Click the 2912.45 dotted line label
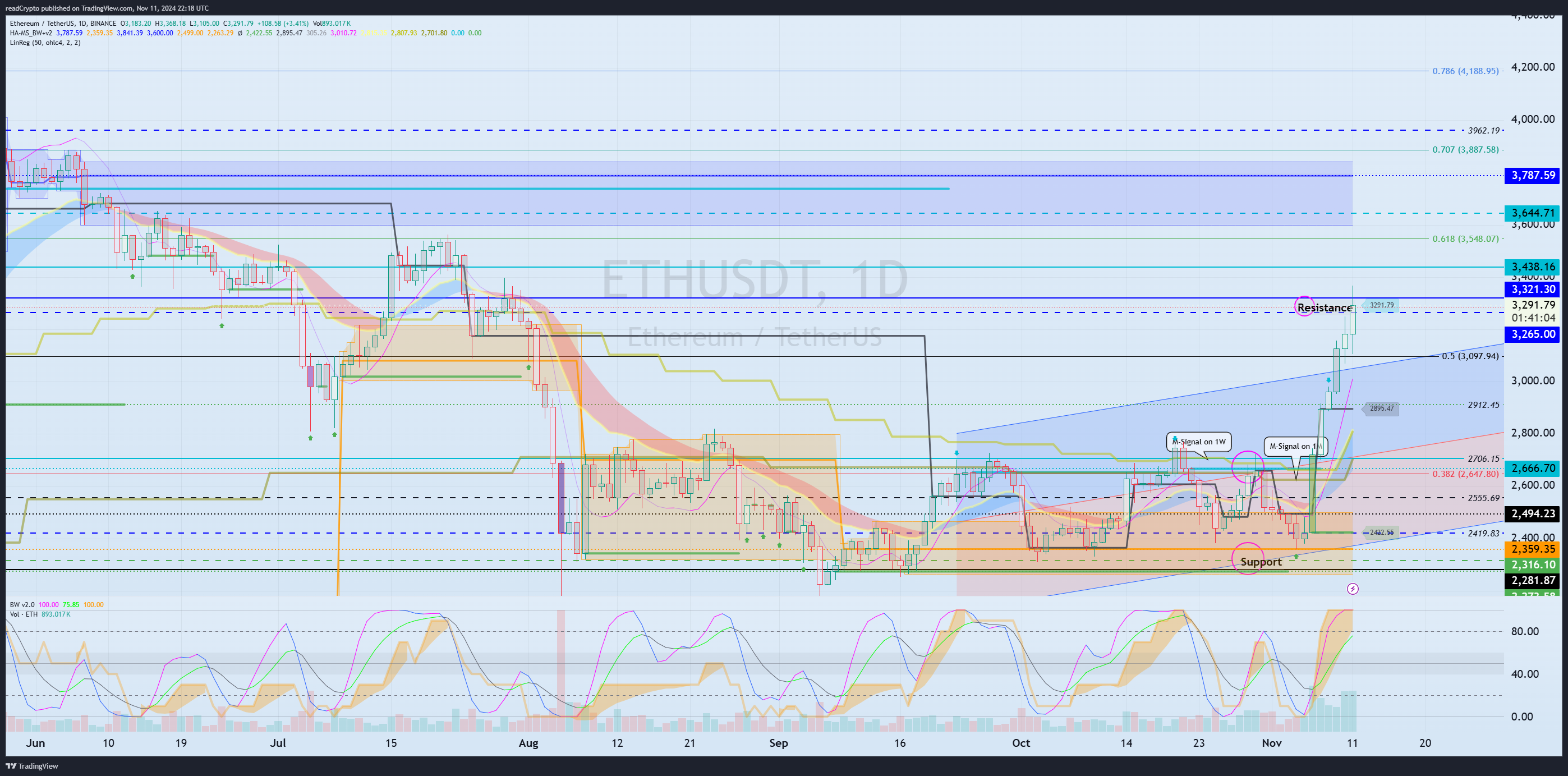This screenshot has width=1568, height=776. click(x=1483, y=405)
